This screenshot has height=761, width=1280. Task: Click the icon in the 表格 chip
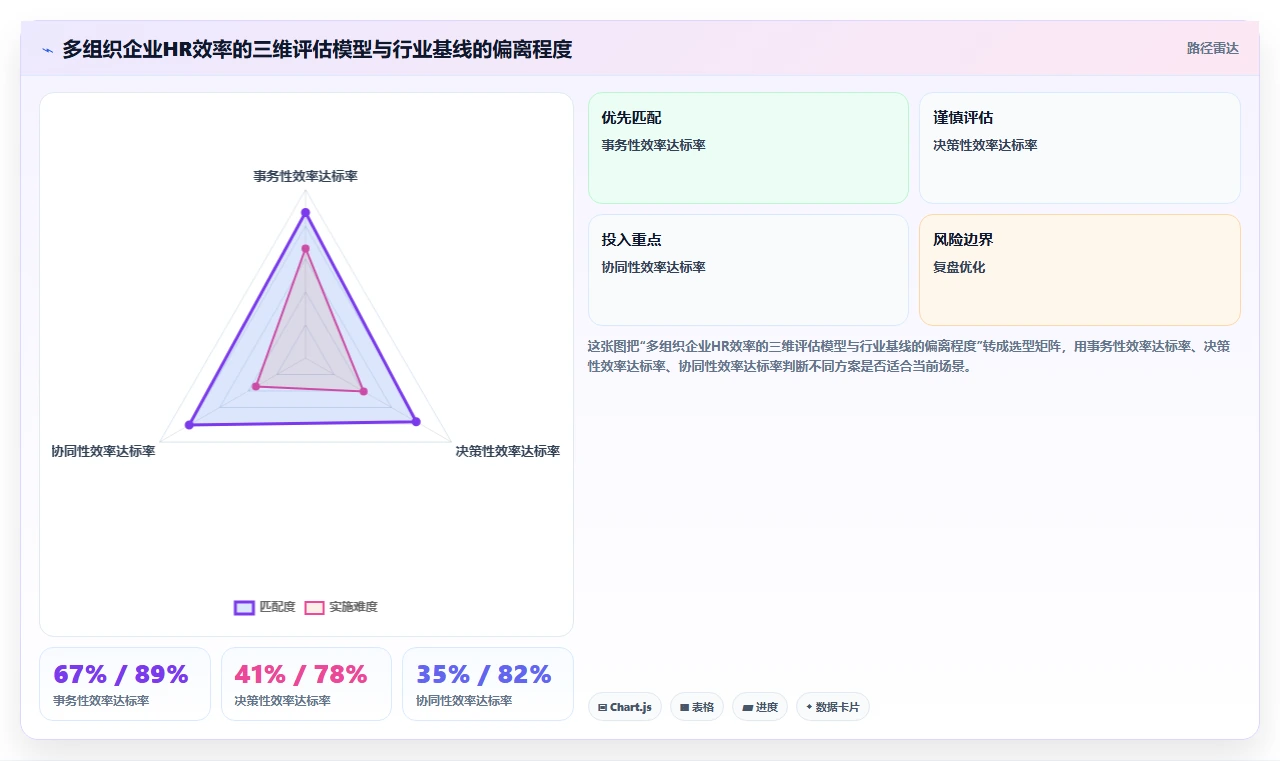(x=684, y=707)
